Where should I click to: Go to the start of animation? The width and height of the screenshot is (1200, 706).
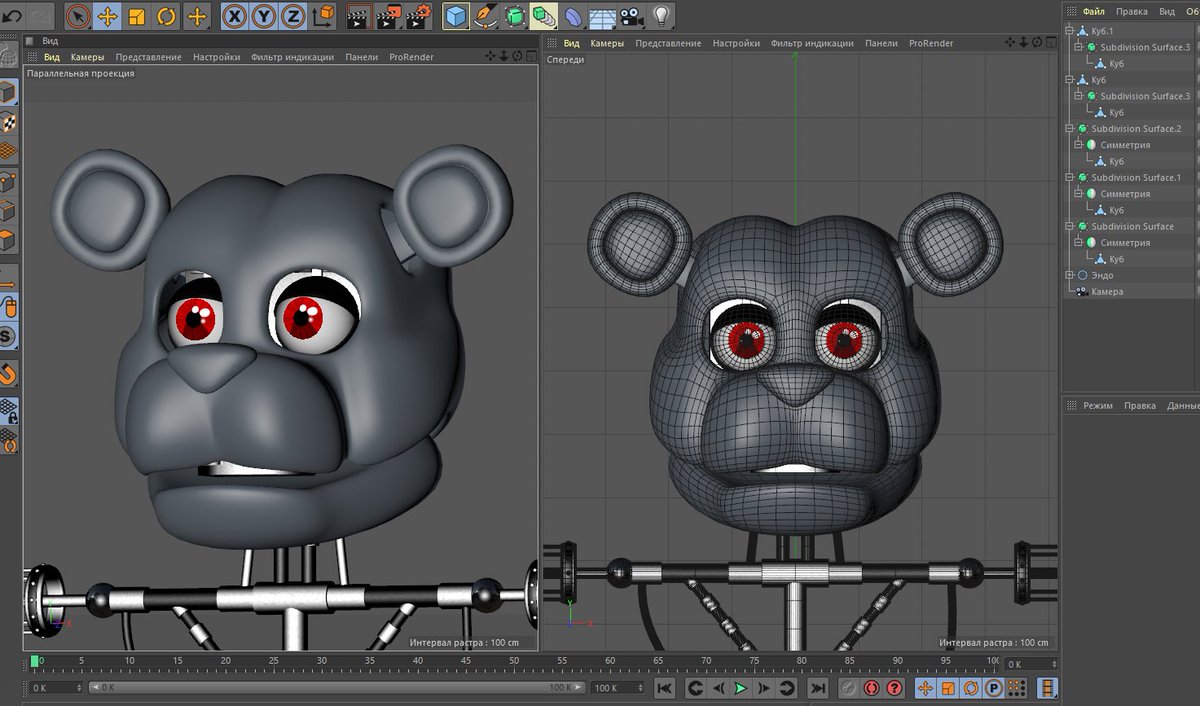665,688
